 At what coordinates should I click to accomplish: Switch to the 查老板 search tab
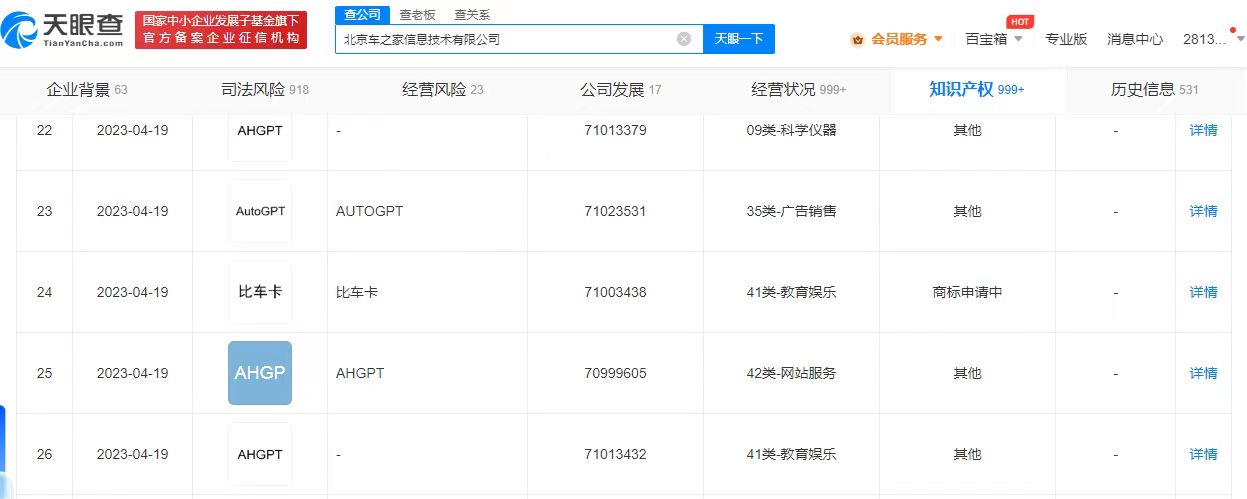click(x=417, y=15)
